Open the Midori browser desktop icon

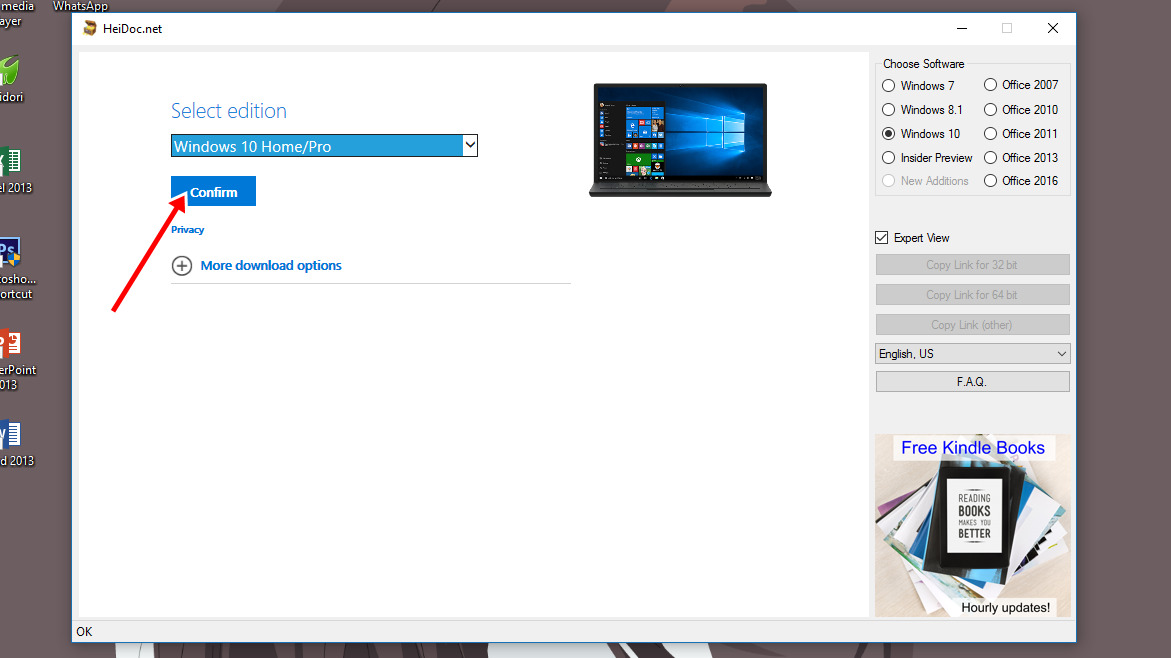tap(8, 72)
